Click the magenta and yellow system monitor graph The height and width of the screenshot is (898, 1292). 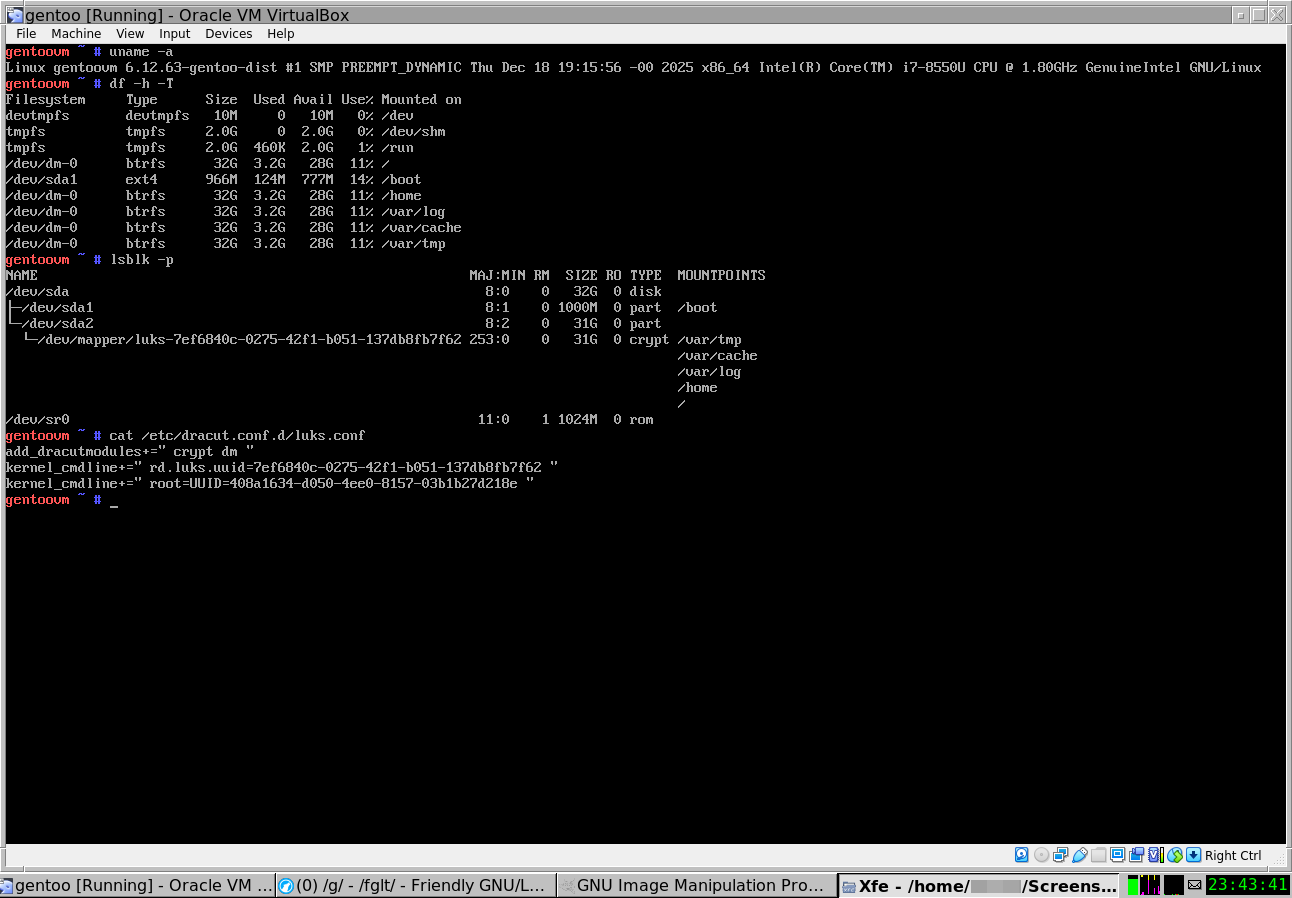pos(1150,885)
